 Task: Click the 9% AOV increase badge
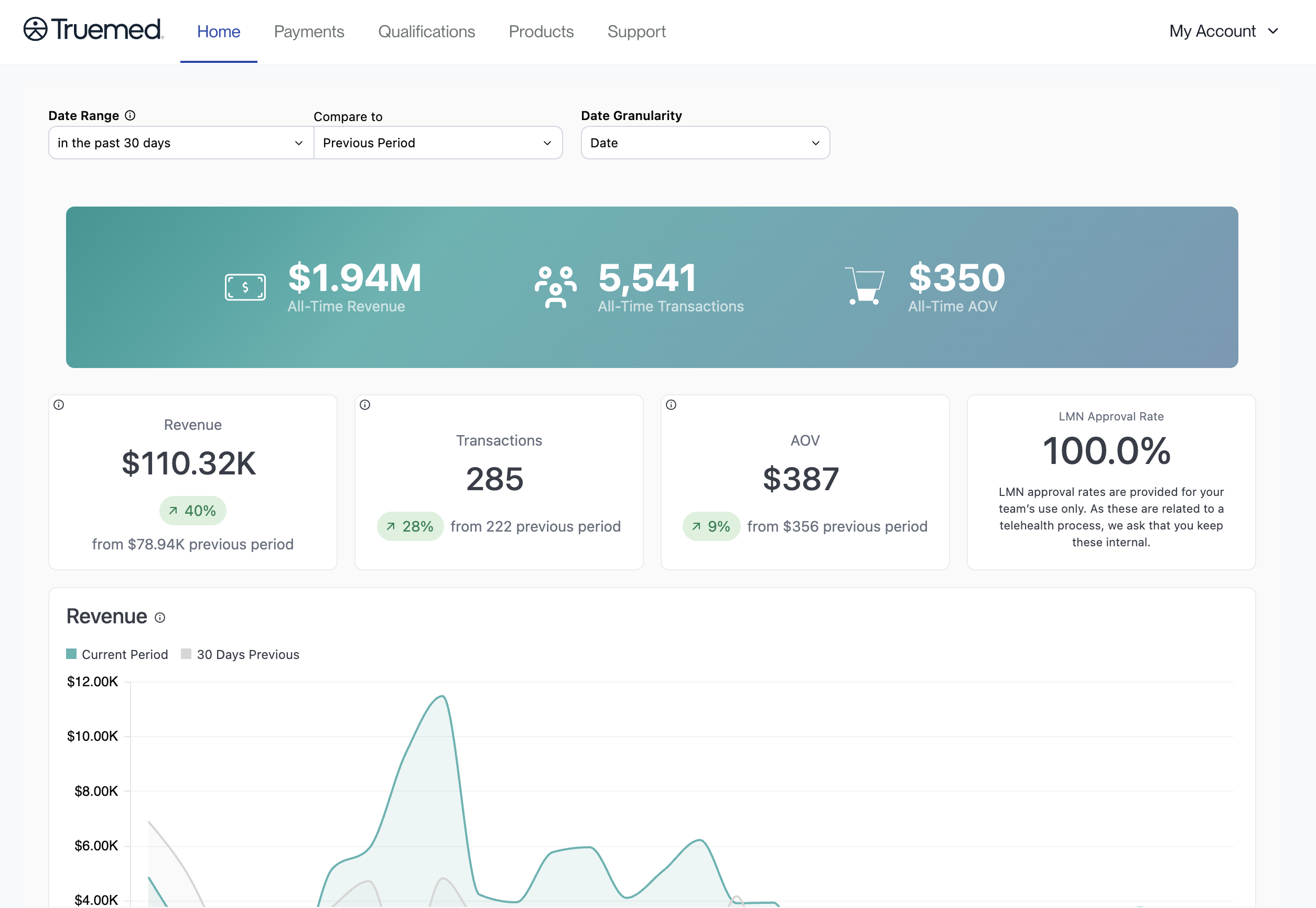pos(711,526)
